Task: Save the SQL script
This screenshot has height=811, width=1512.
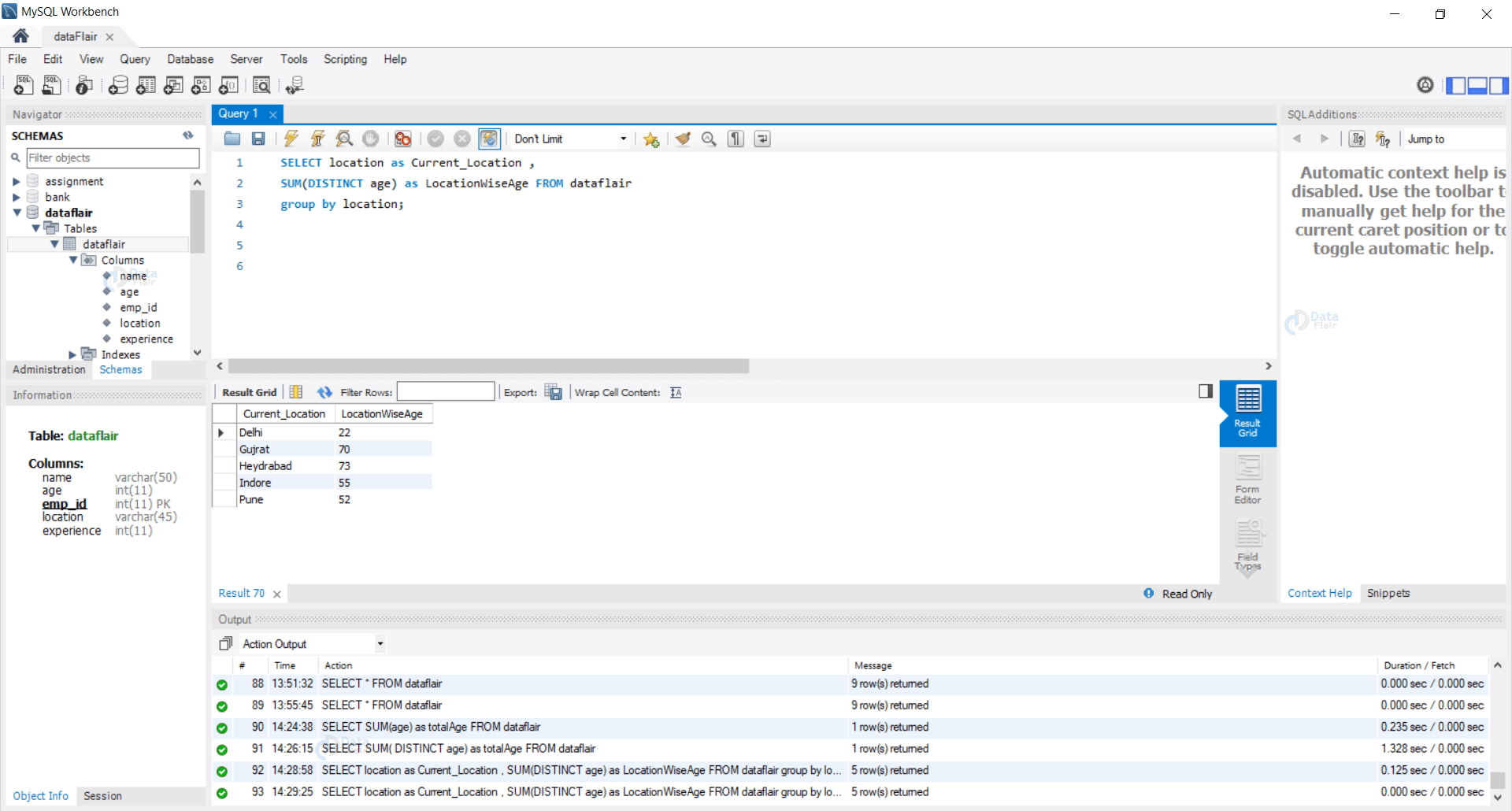Action: (258, 139)
